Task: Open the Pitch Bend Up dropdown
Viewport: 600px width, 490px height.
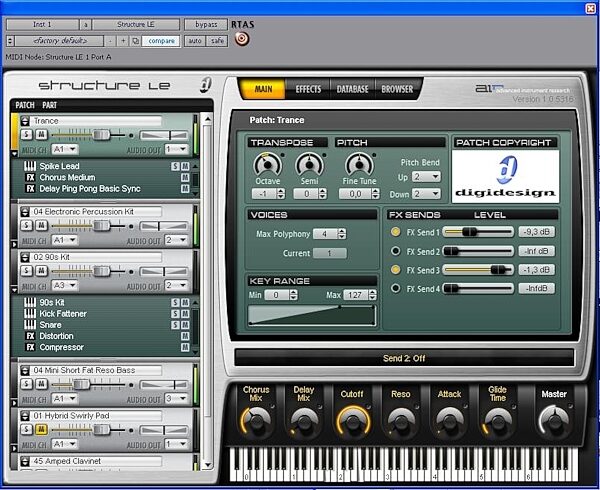Action: 426,177
